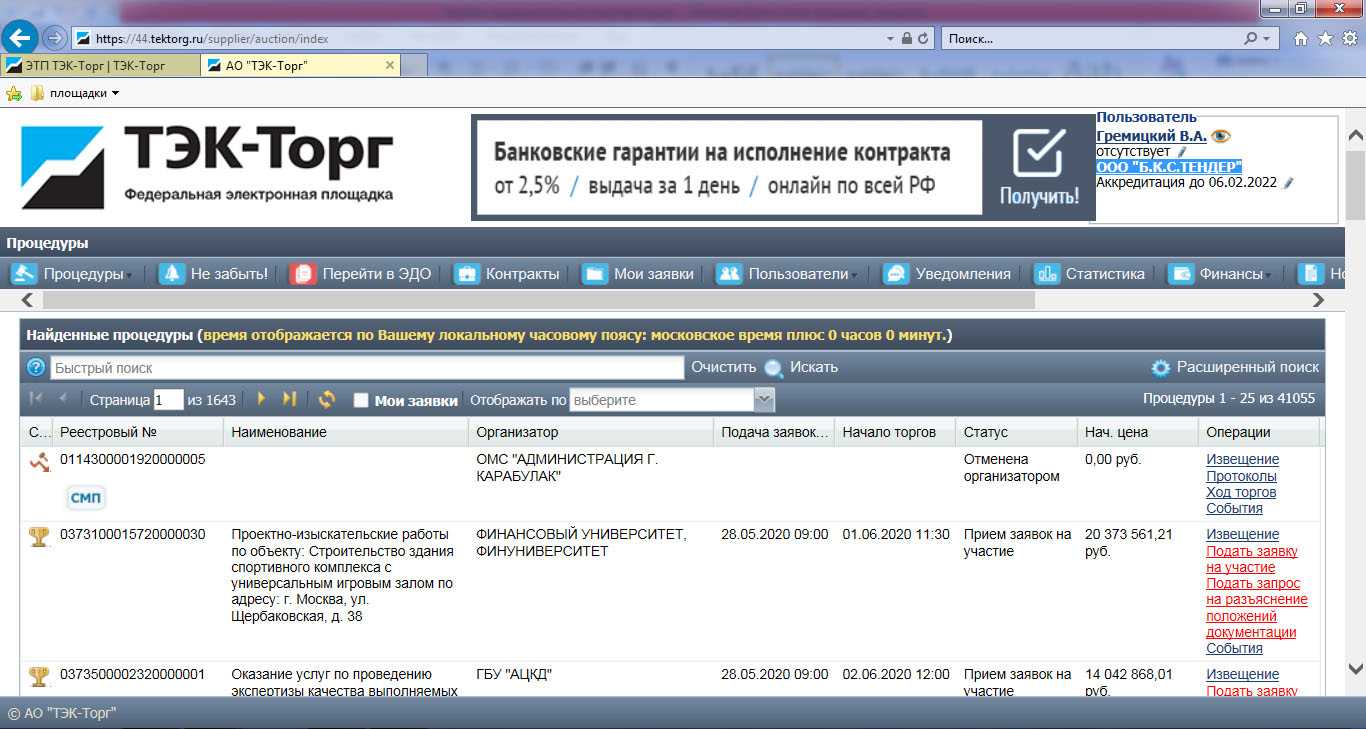The width and height of the screenshot is (1366, 729).
Task: Click the Уведомления chat icon
Action: 897,273
